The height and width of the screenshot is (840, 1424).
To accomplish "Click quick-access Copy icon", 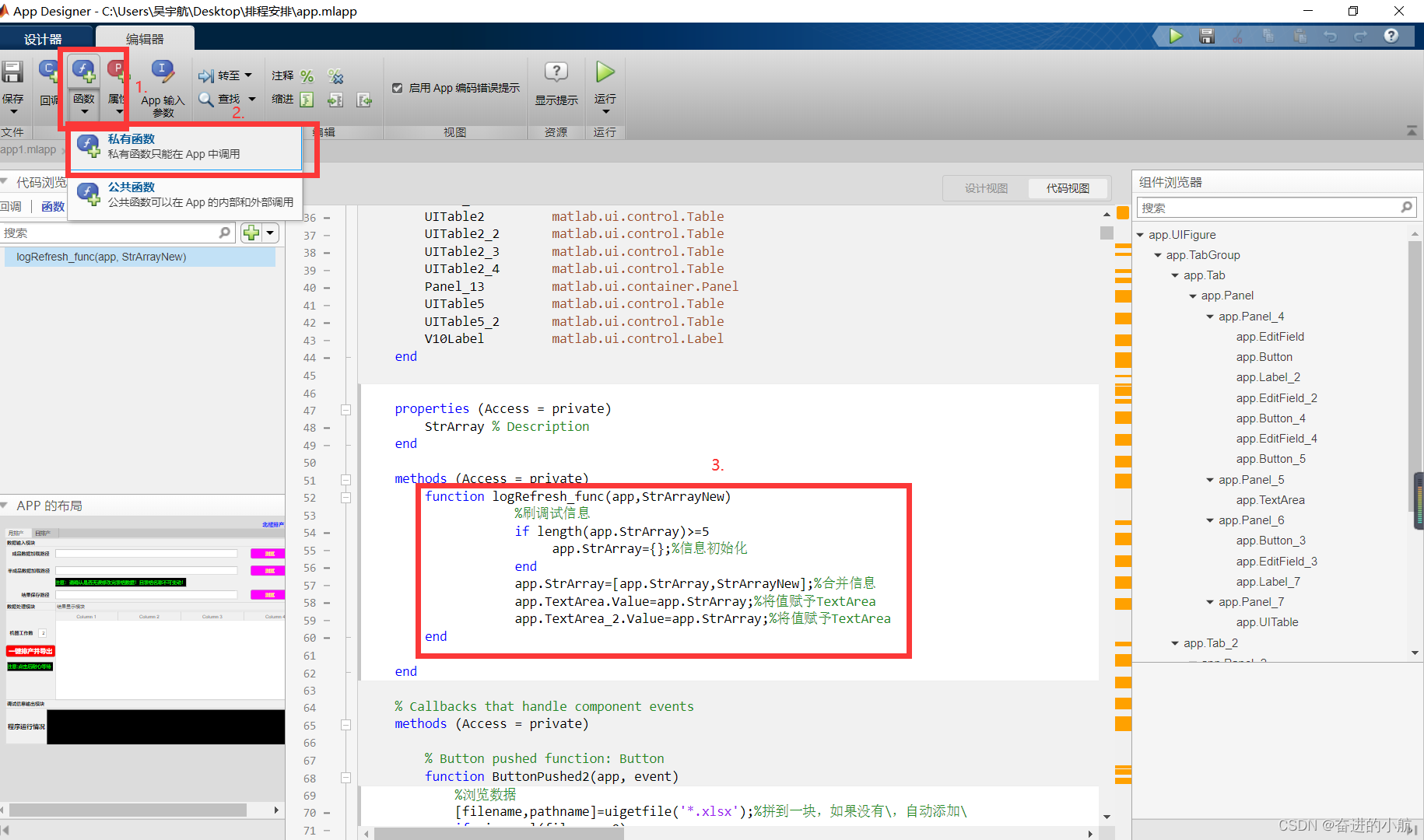I will (1268, 36).
